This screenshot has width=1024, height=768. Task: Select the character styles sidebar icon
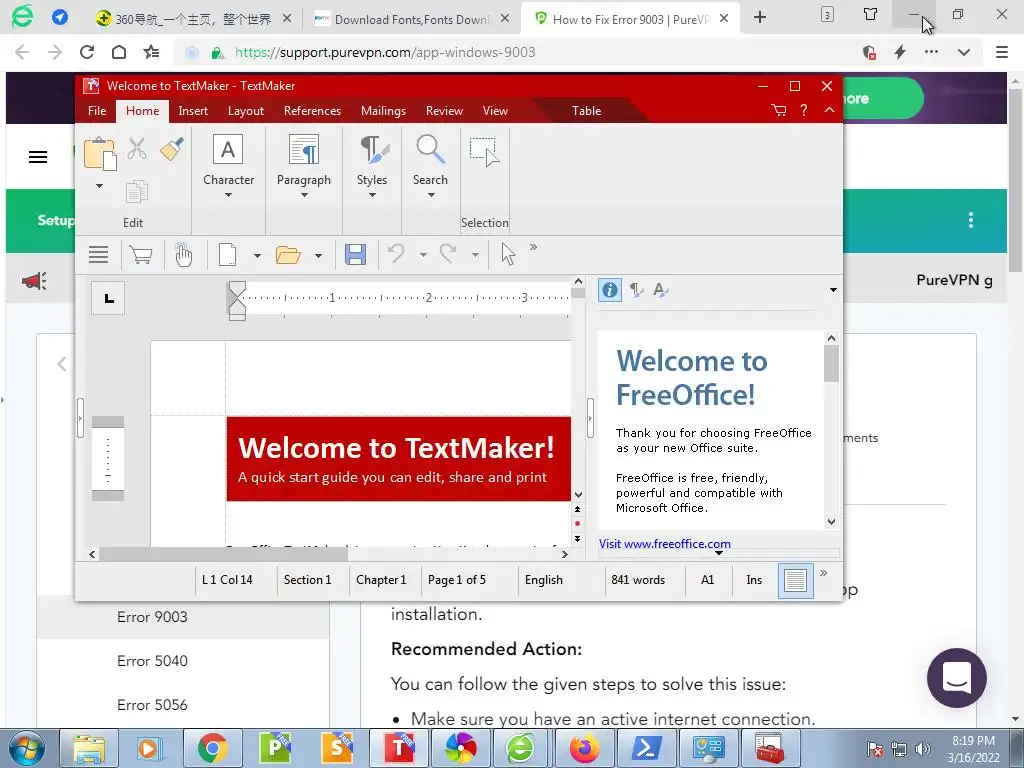[660, 290]
